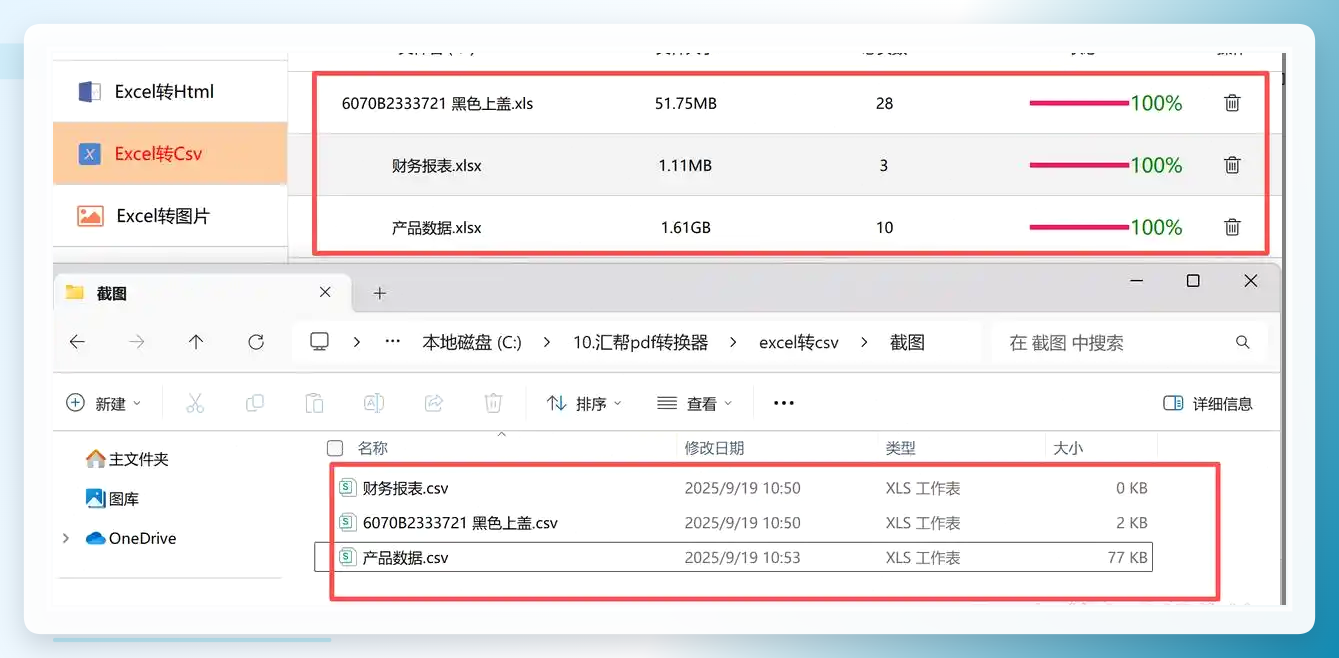This screenshot has width=1339, height=658.
Task: Click progress bar of 6070B2333721 黑色上盖.xls
Action: point(1079,103)
